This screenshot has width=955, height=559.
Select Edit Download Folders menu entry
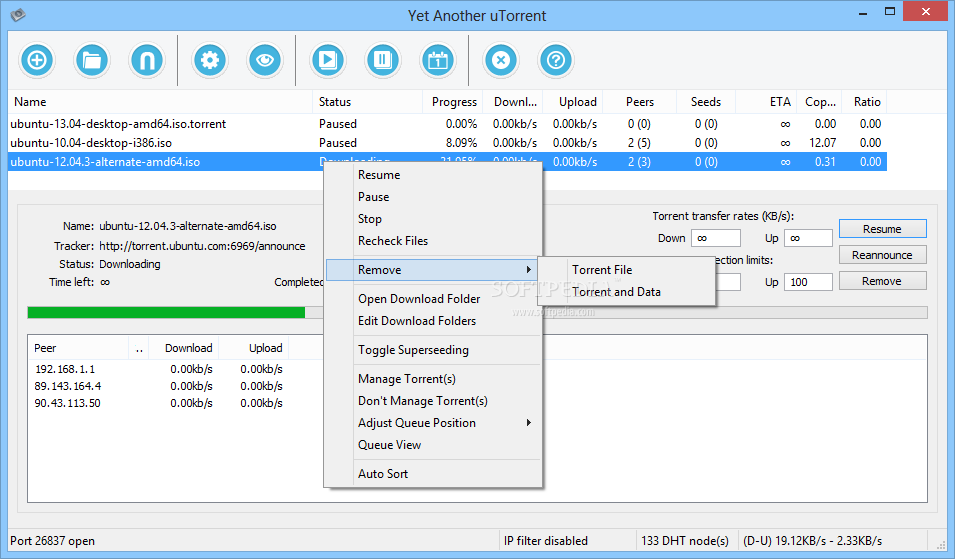tap(433, 321)
